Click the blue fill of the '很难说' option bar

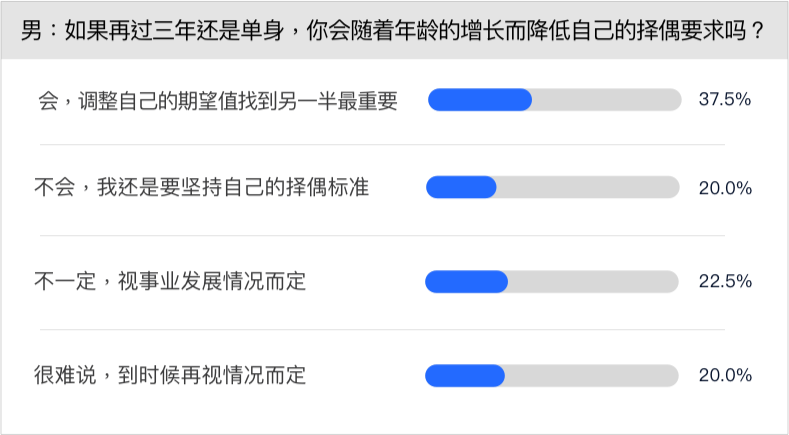pyautogui.click(x=464, y=376)
